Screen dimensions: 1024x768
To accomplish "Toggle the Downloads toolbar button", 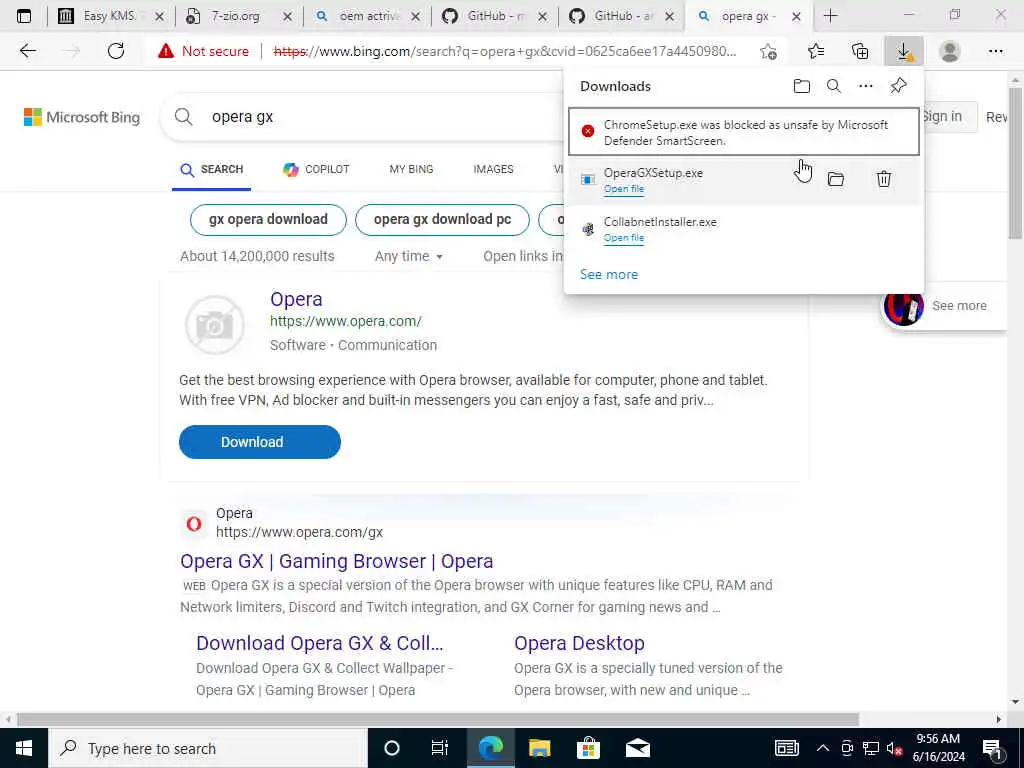I will (x=904, y=51).
